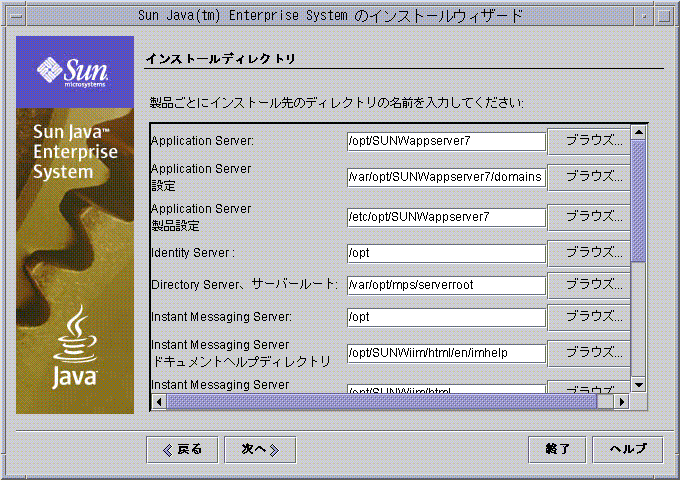Click 'Application Server:' label
Screen dimensions: 680x480
coord(203,141)
